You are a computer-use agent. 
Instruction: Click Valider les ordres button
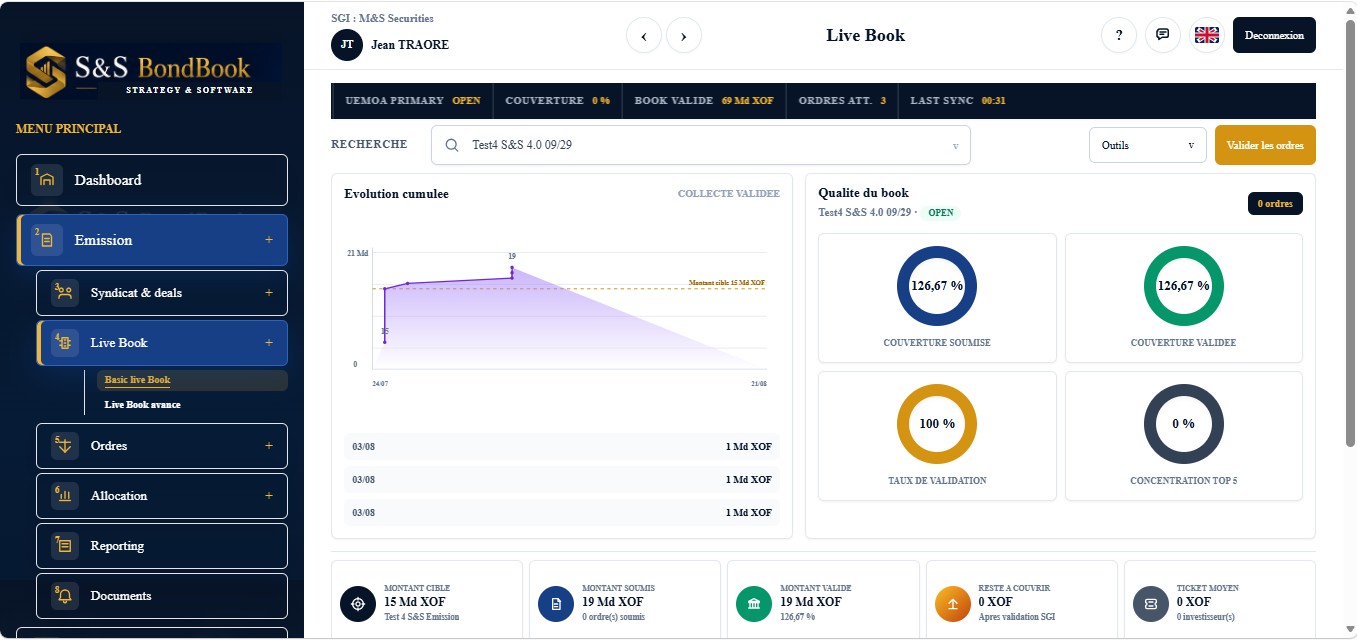[x=1265, y=145]
